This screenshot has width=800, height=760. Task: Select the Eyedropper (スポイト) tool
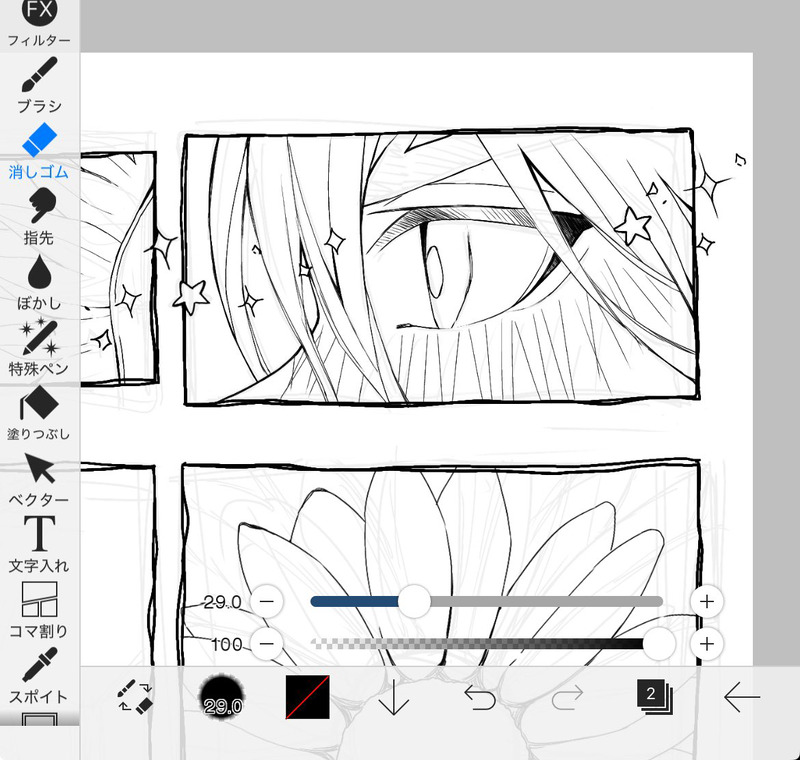[x=39, y=675]
